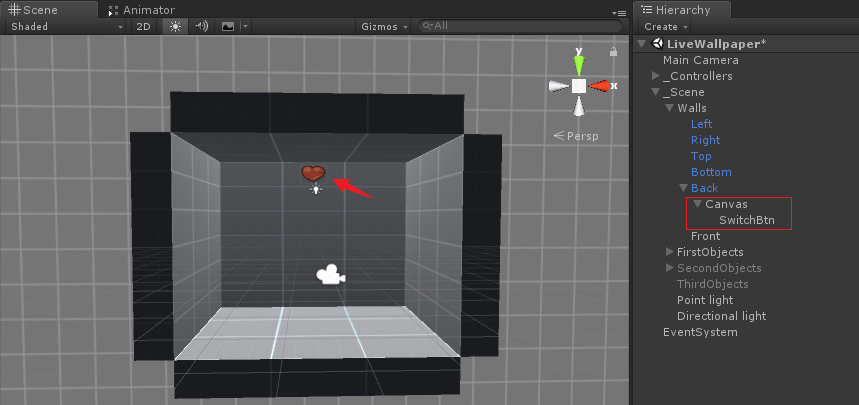Screen dimensions: 859x405
Task: Toggle scene audio speaker icon
Action: [x=202, y=26]
